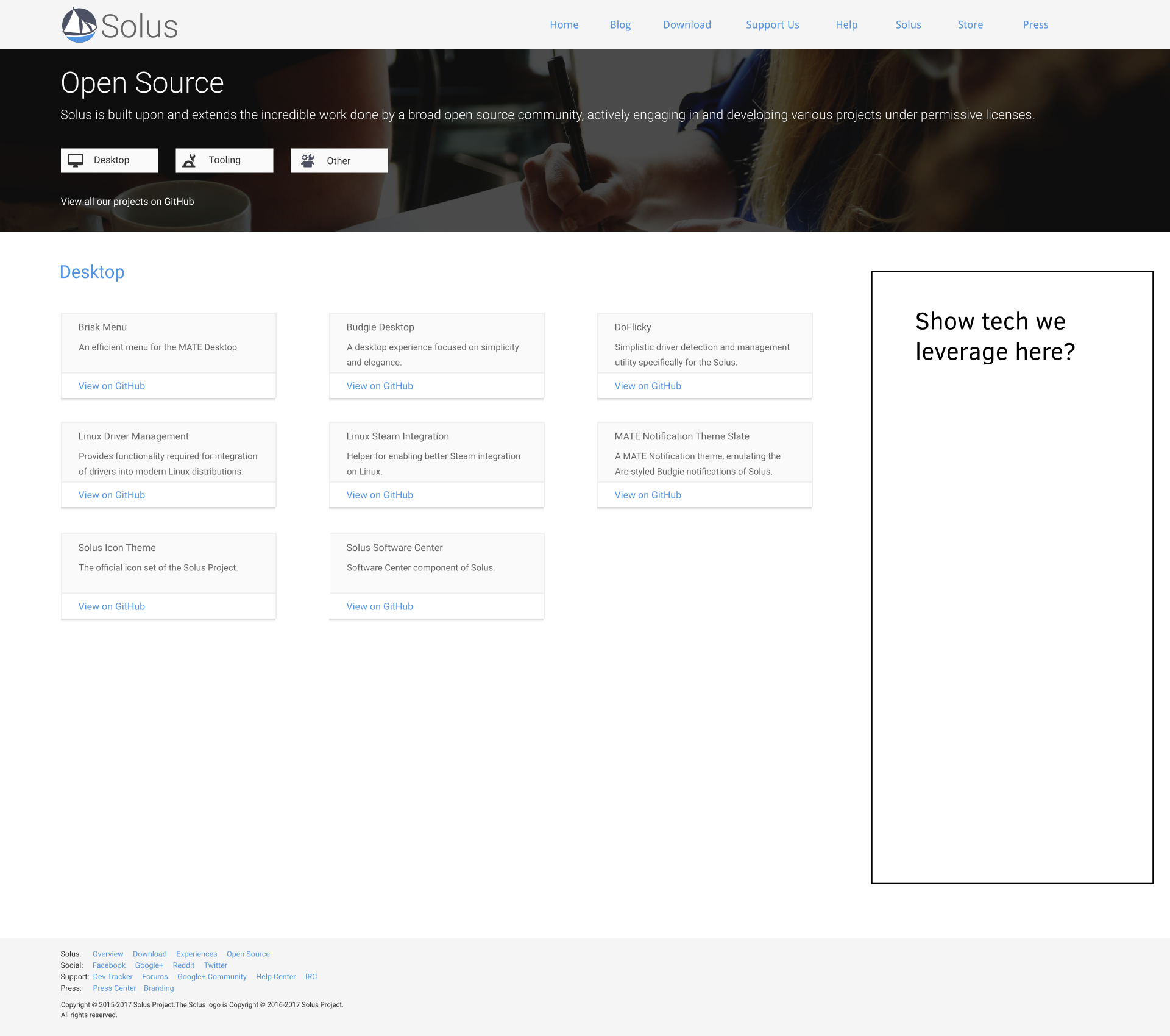Open the Forums footer link
The image size is (1170, 1036).
155,977
